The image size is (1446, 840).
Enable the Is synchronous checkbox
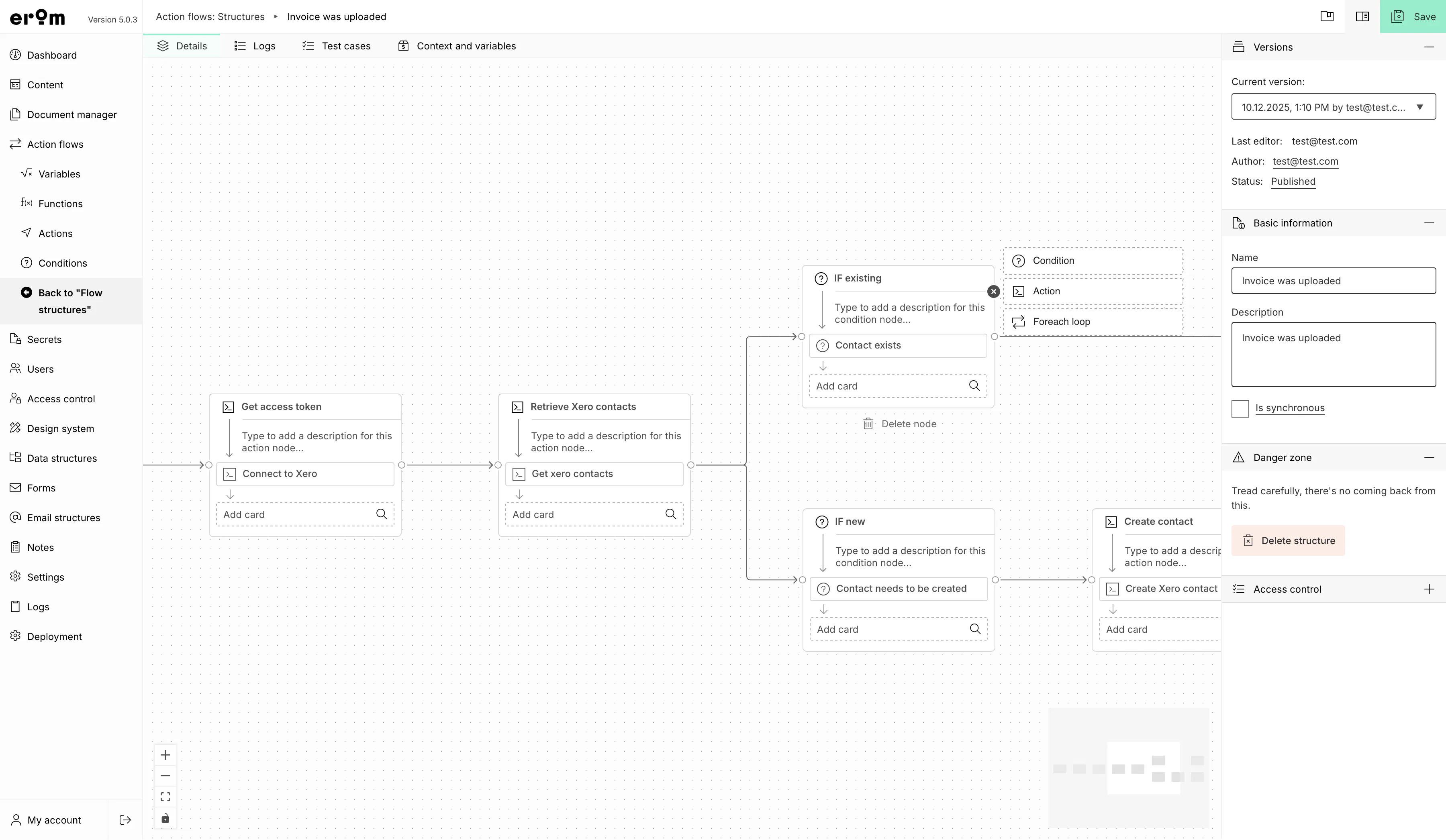(1240, 408)
